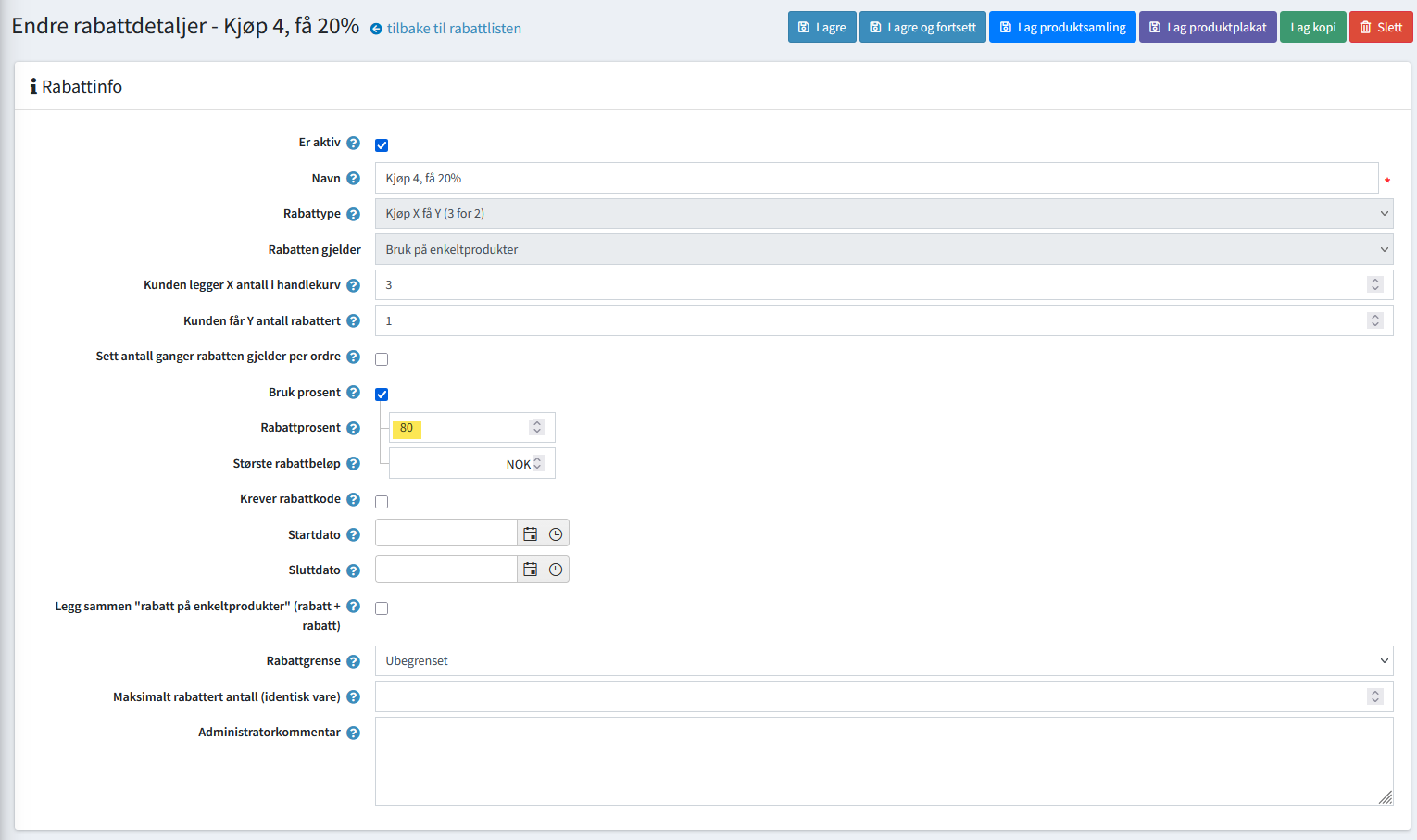Click into the Navn text field

[875, 179]
